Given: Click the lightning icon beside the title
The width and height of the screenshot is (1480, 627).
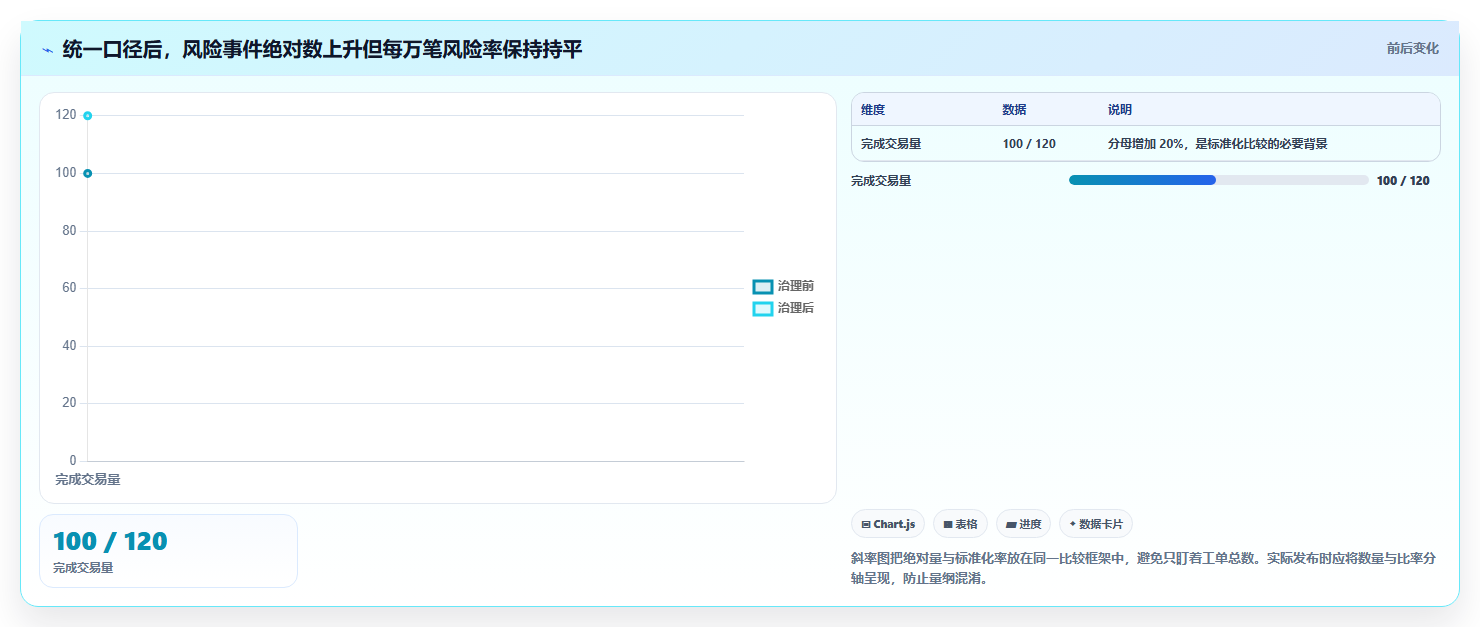Looking at the screenshot, I should (47, 49).
